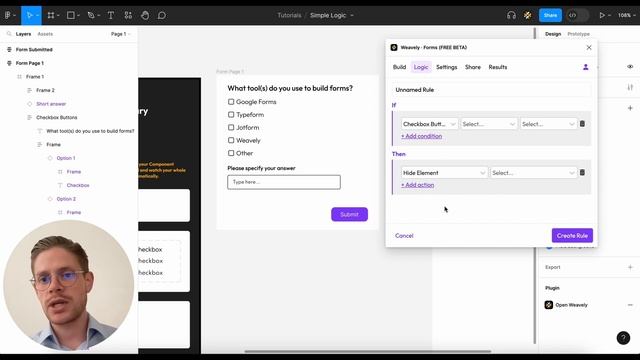
Task: Click the Weavely plugin logo icon
Action: (x=394, y=47)
